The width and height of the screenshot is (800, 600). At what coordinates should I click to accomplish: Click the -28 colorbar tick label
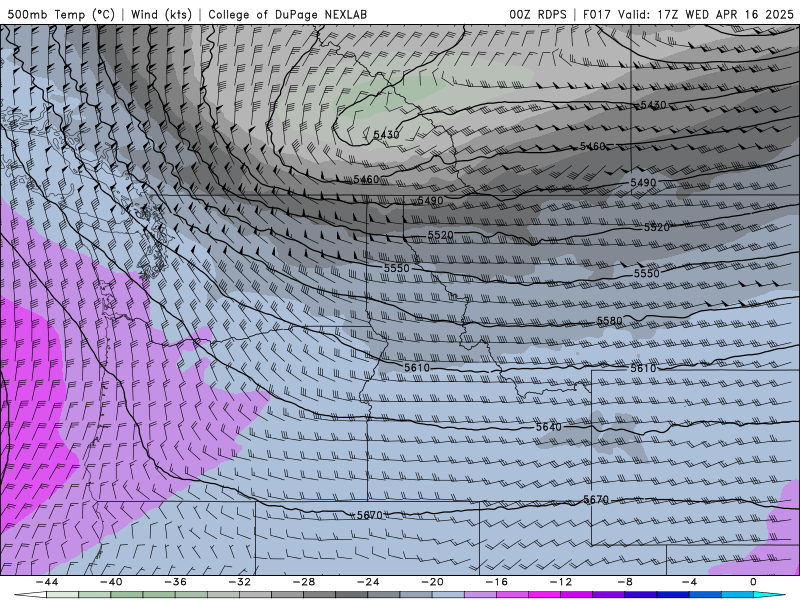coord(304,582)
